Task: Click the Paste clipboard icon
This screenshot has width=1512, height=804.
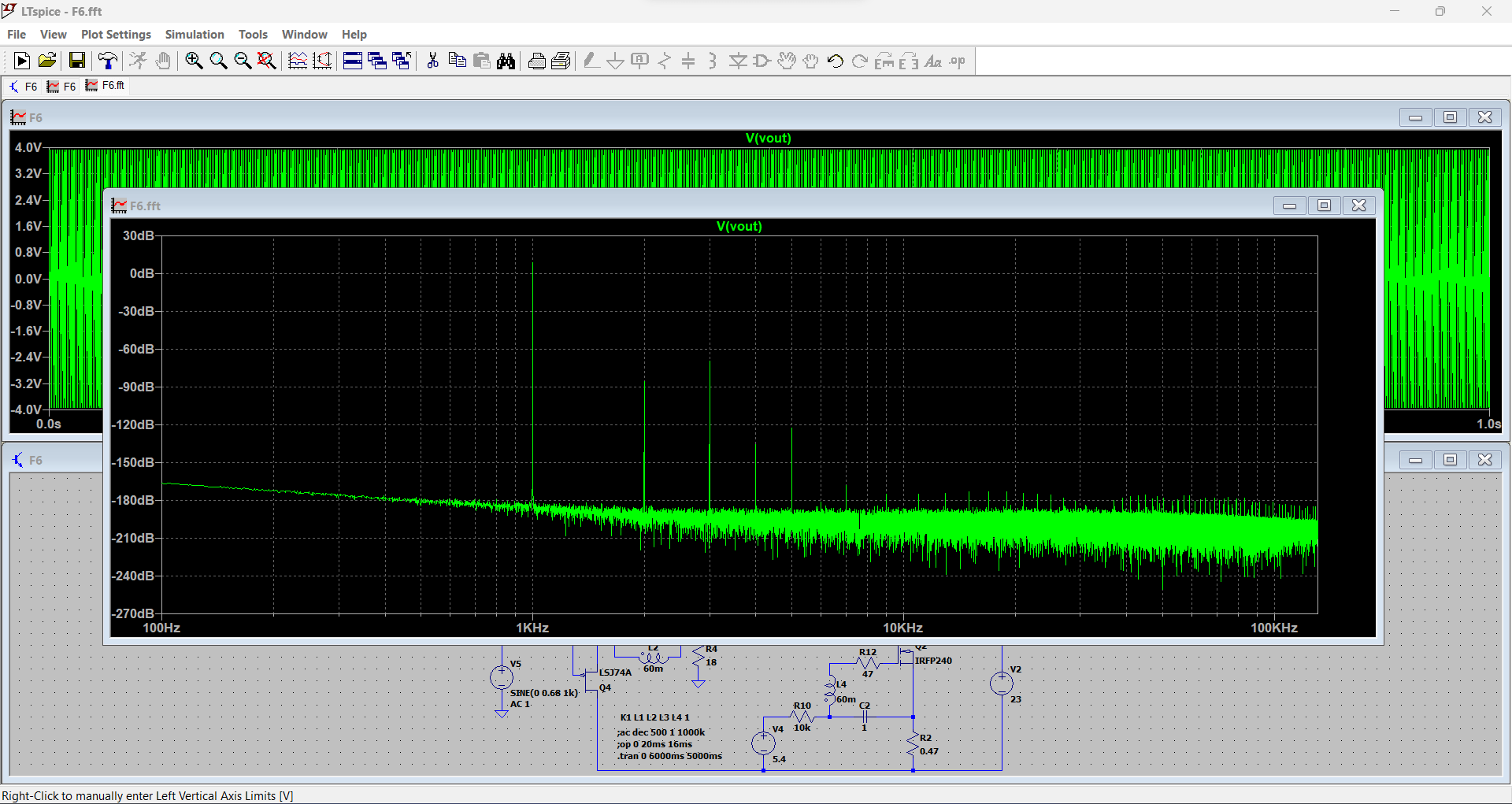Action: pyautogui.click(x=481, y=61)
